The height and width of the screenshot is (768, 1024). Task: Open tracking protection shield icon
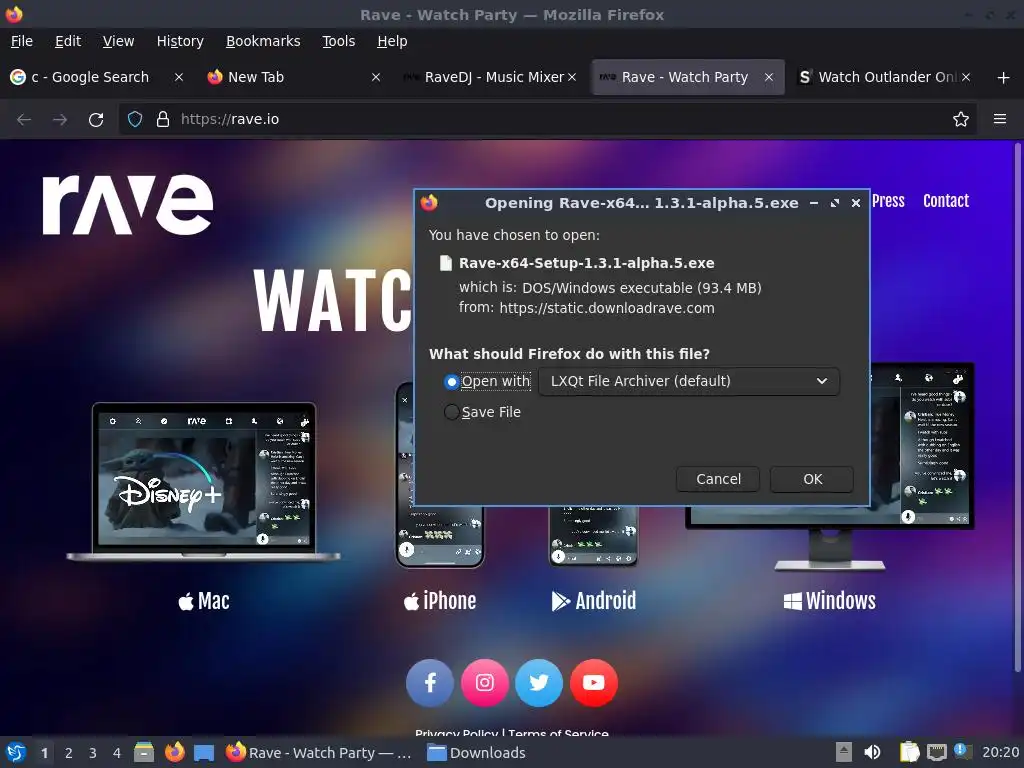135,120
